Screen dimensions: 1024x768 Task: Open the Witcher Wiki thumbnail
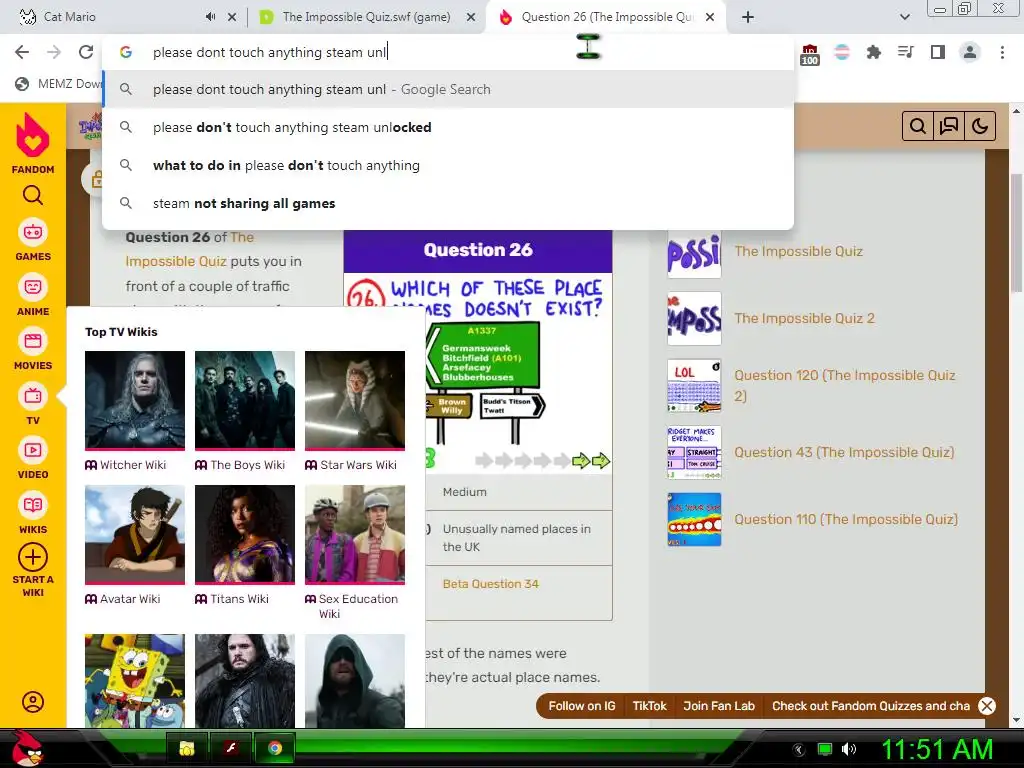[x=135, y=400]
